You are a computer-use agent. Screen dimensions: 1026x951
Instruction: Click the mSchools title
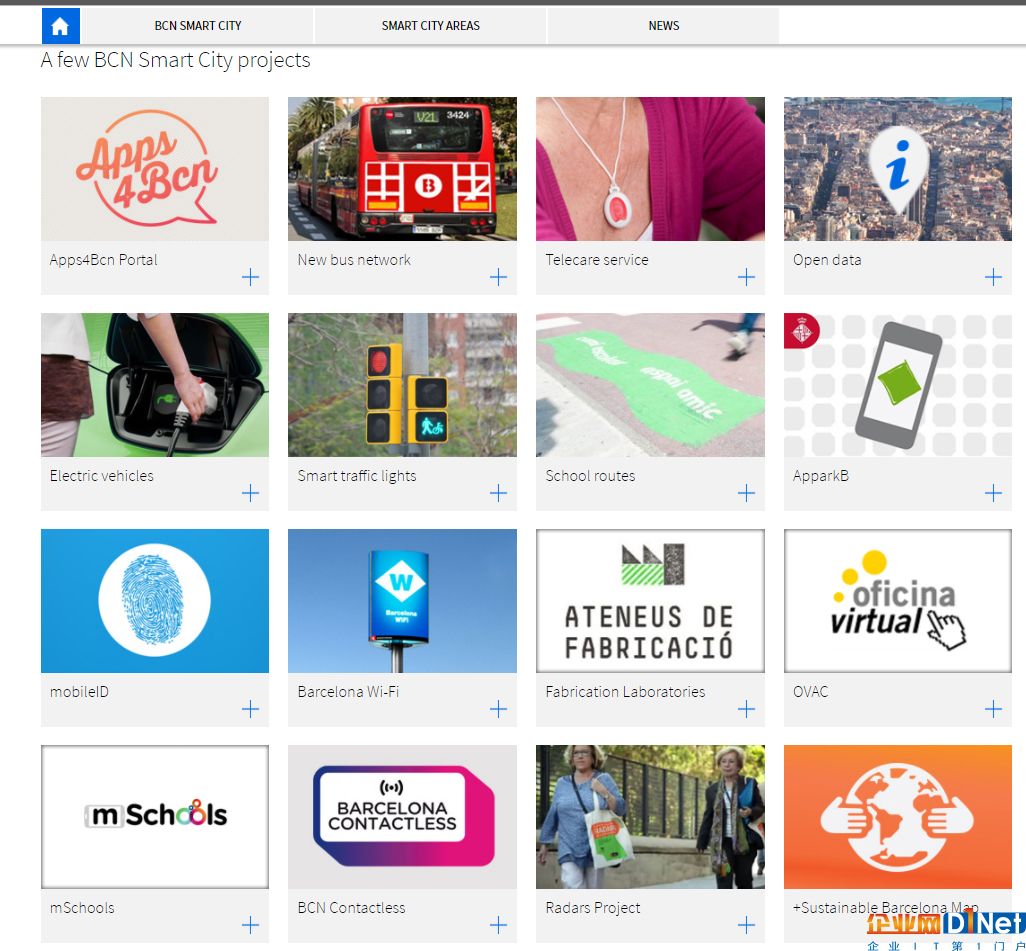[x=82, y=908]
